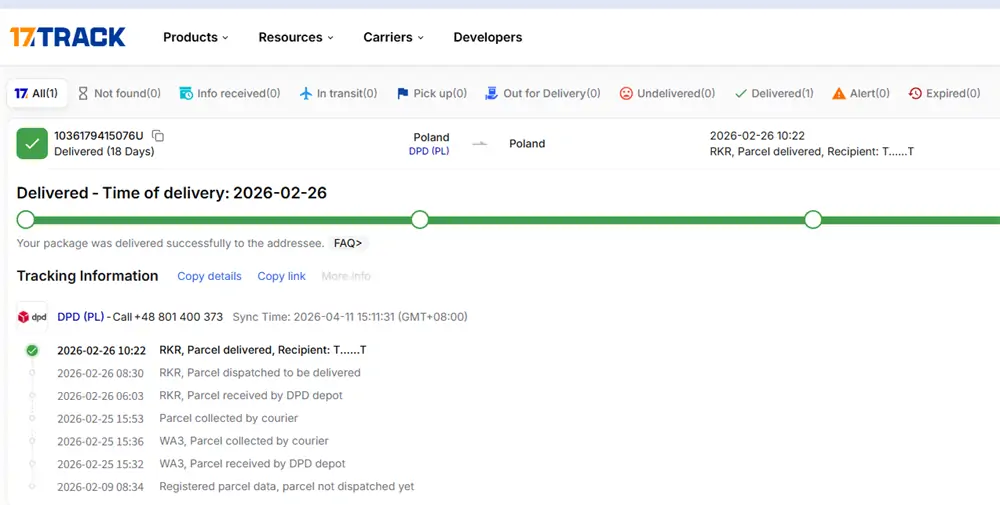This screenshot has width=1000, height=505.
Task: Switch to Info received(0) tab
Action: point(230,93)
